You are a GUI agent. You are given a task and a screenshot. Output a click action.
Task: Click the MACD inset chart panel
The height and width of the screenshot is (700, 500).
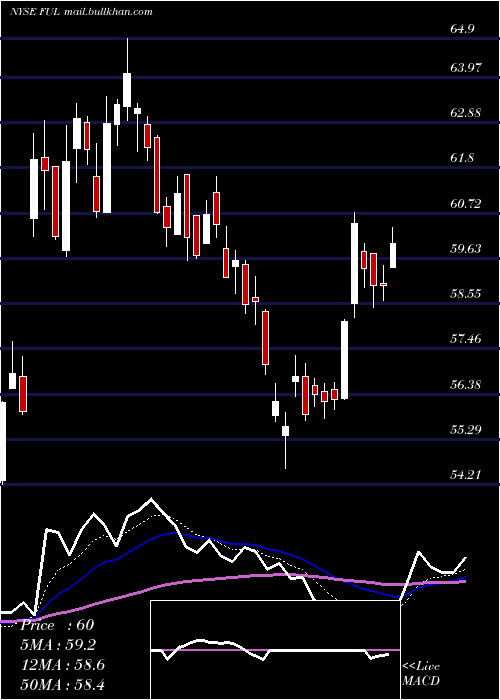click(x=275, y=650)
